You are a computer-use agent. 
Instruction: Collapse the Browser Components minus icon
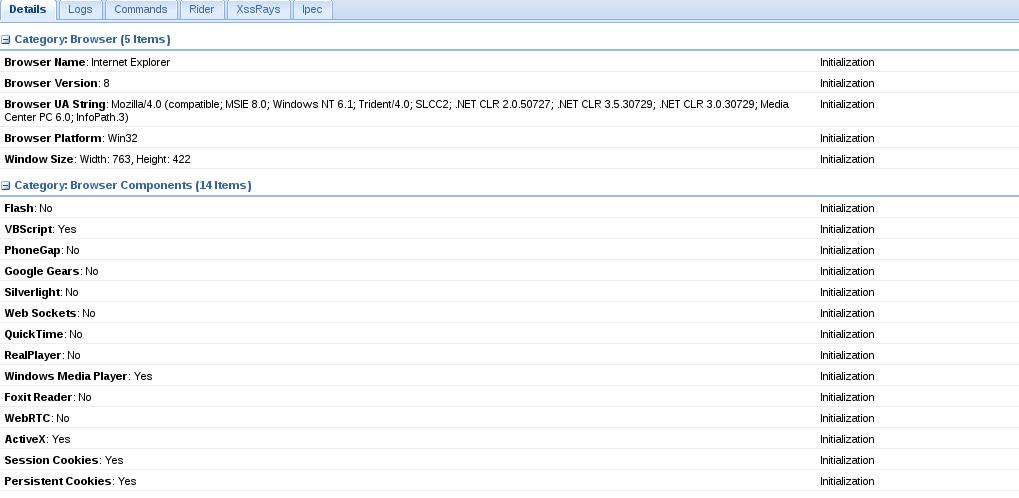(6, 186)
